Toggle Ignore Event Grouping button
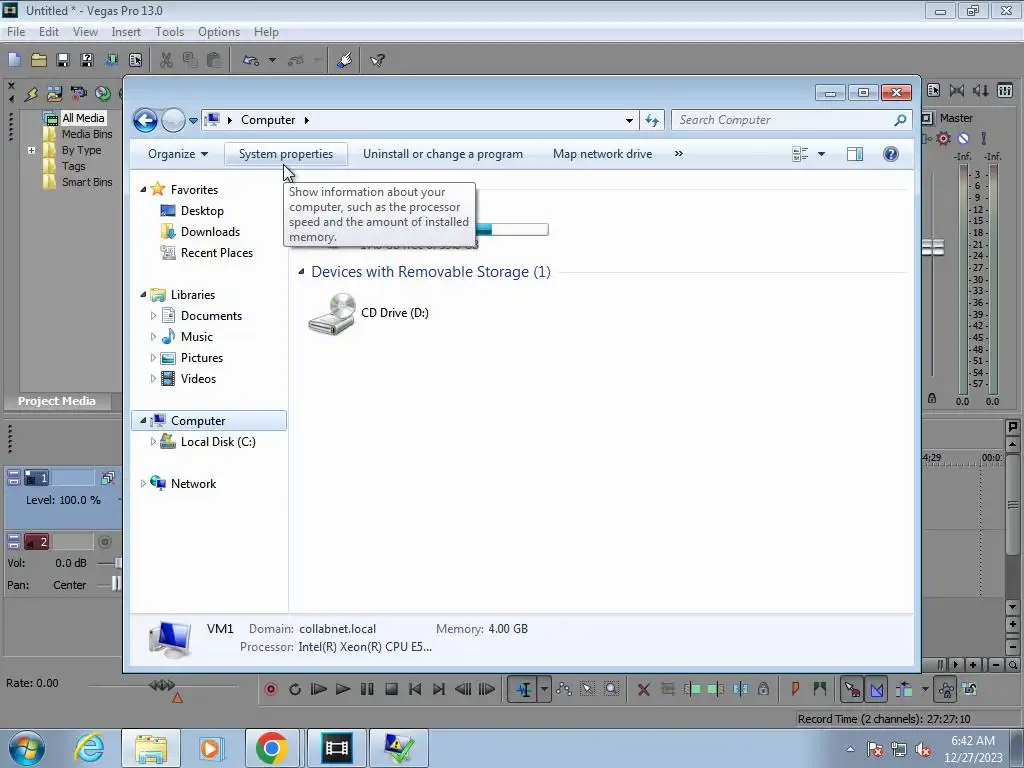The image size is (1024, 768). pos(970,689)
